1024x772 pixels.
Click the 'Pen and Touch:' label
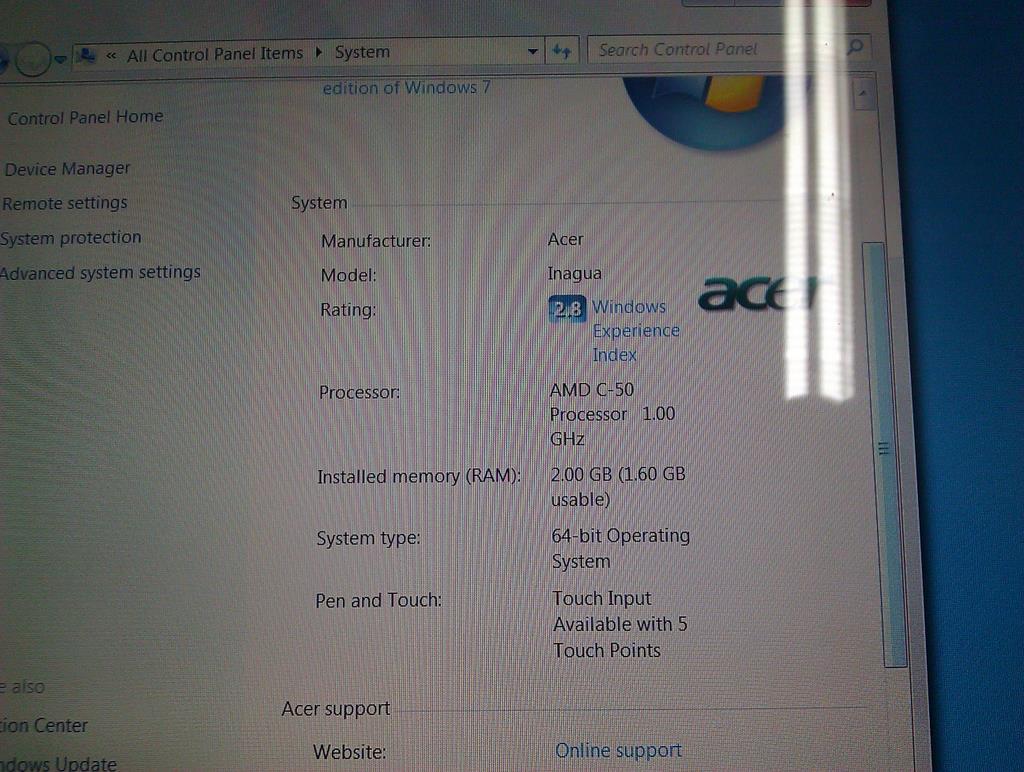click(x=379, y=600)
